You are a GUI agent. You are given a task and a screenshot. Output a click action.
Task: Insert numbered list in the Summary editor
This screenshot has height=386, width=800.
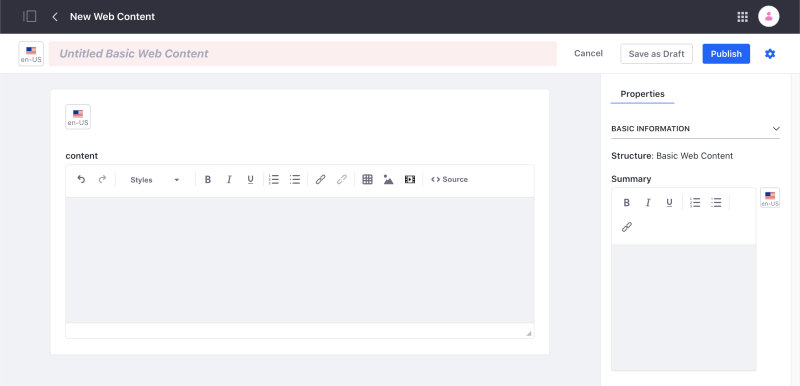[x=695, y=203]
